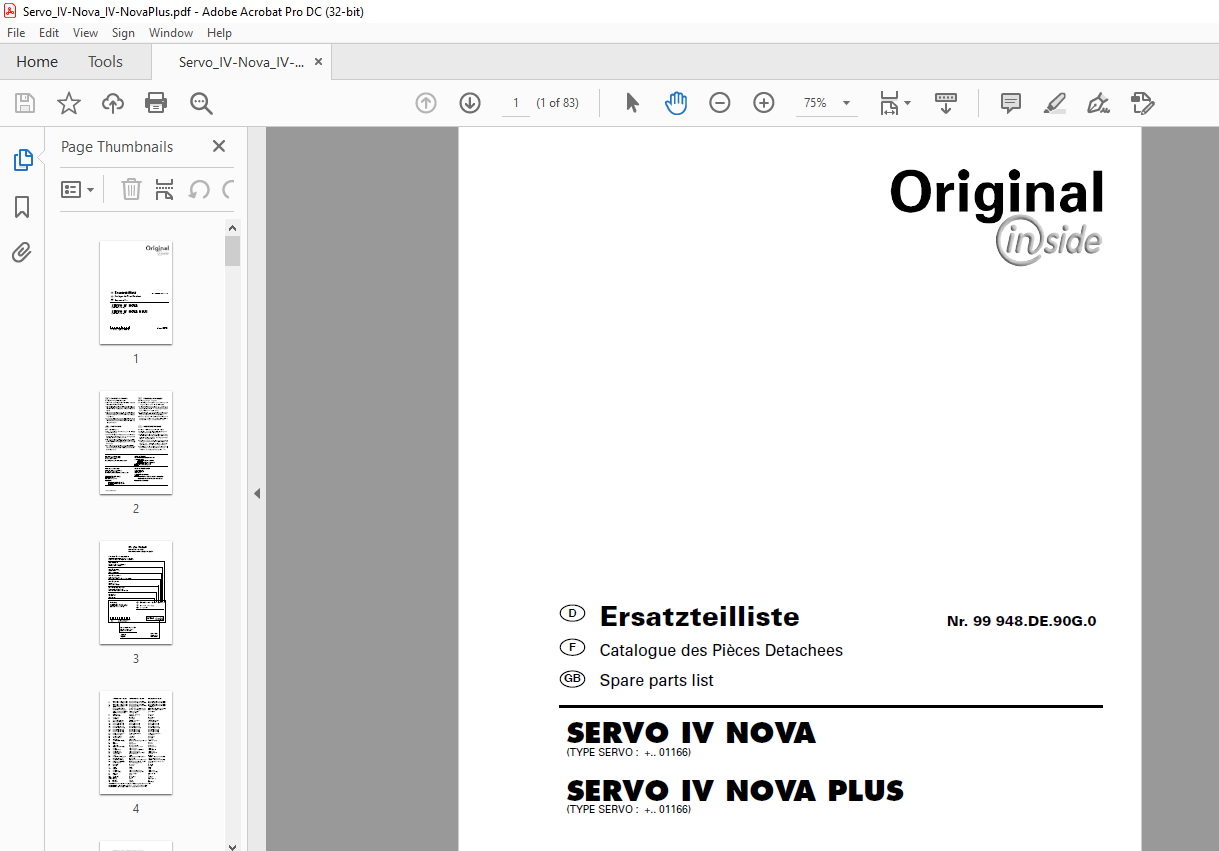Screen dimensions: 1219x851
Task: Click thumbnails scrollbar up arrow
Action: (233, 228)
